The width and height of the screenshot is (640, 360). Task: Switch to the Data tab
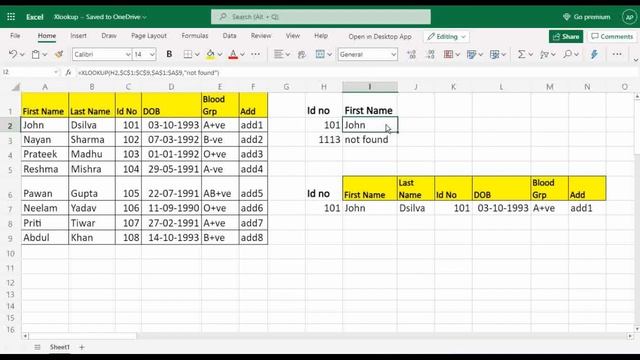pos(229,36)
